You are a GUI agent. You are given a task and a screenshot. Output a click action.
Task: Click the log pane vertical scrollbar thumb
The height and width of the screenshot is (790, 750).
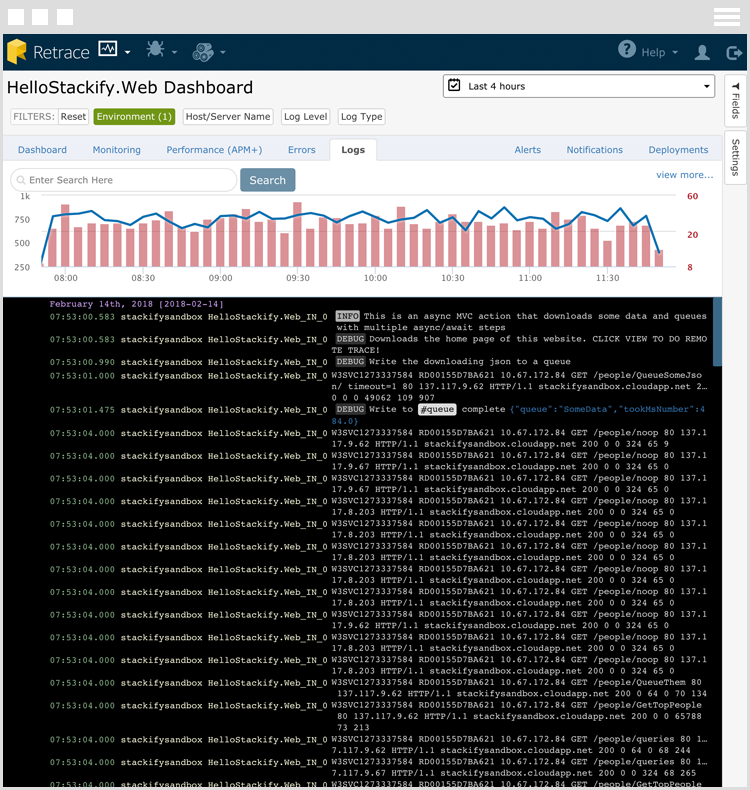point(717,332)
